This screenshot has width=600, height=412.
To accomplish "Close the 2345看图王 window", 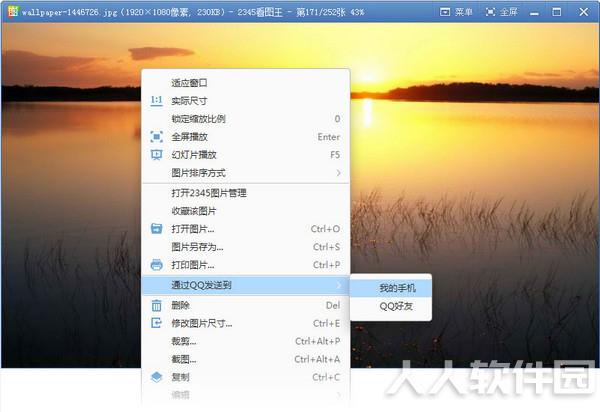I will pyautogui.click(x=584, y=12).
